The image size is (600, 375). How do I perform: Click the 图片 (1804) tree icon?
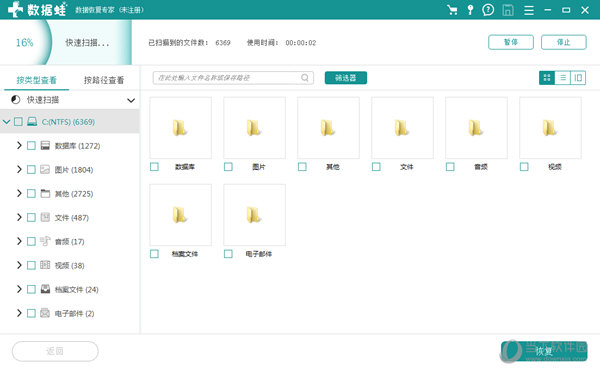coord(45,170)
